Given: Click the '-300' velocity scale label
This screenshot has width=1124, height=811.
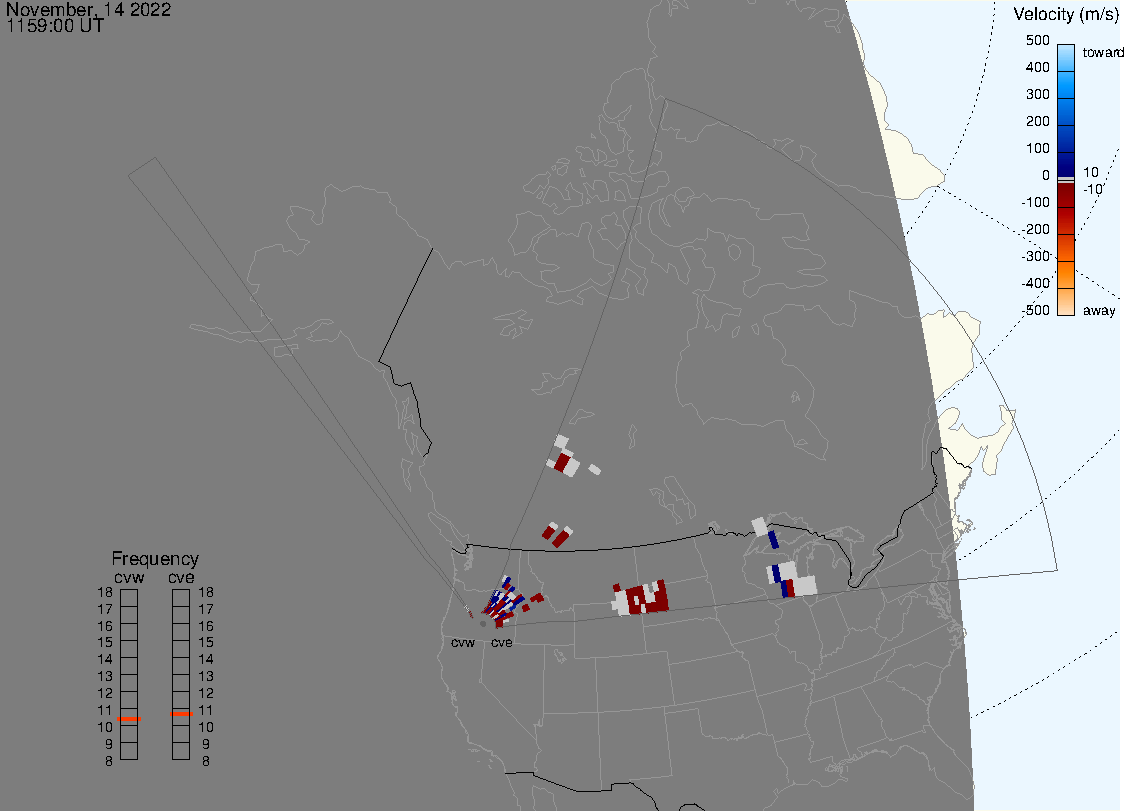Looking at the screenshot, I should tap(1035, 257).
